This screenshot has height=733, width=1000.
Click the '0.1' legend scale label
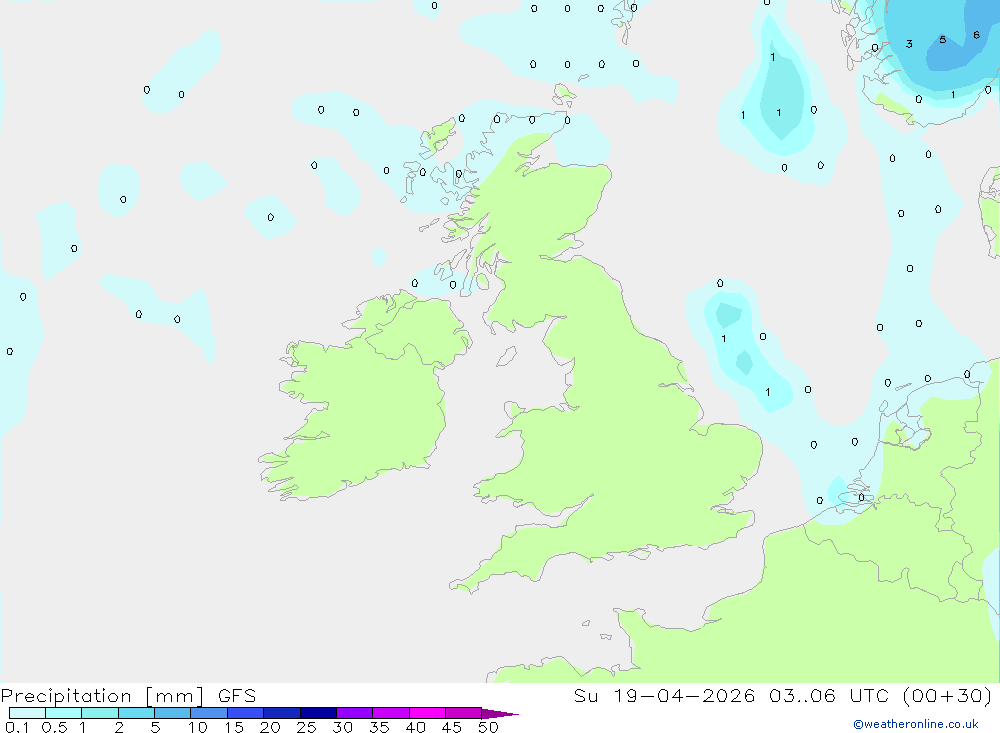coord(17,727)
